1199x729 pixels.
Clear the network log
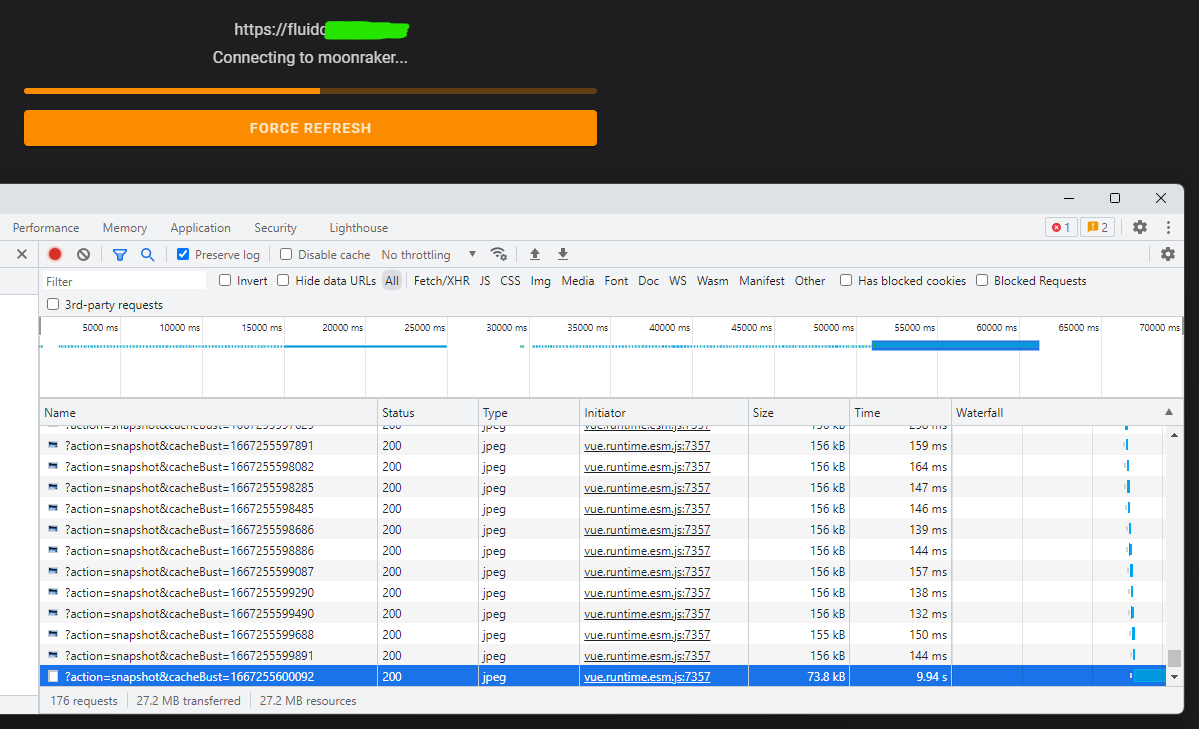click(x=83, y=255)
